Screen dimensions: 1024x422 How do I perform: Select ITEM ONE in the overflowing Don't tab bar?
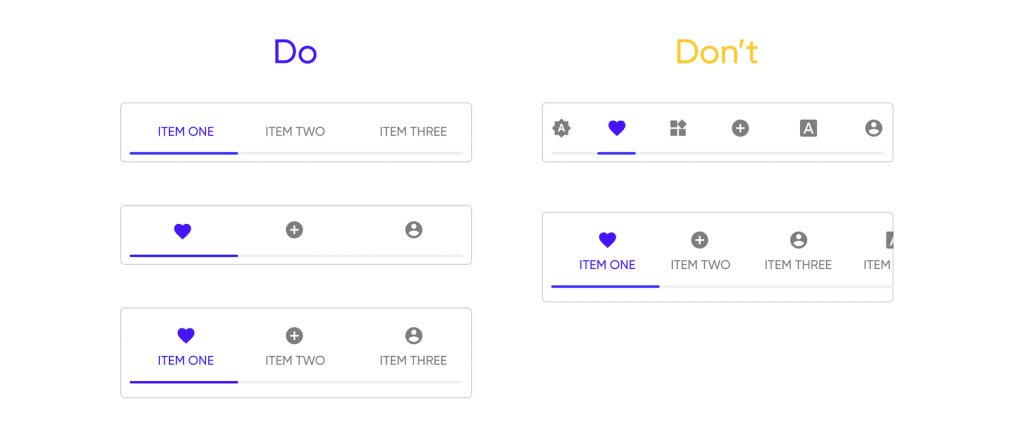click(607, 253)
